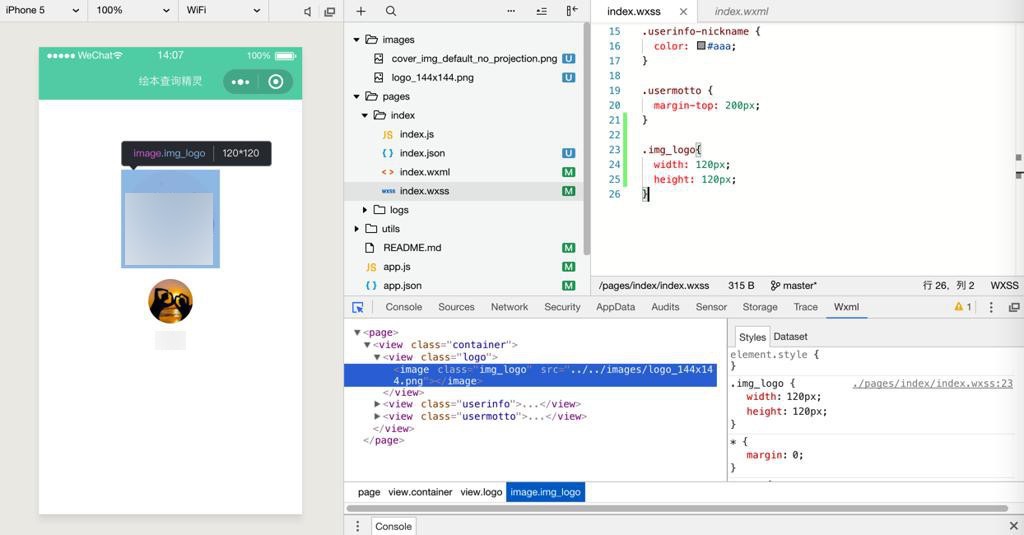This screenshot has width=1024, height=535.
Task: Click the element inspector picker icon
Action: point(358,308)
